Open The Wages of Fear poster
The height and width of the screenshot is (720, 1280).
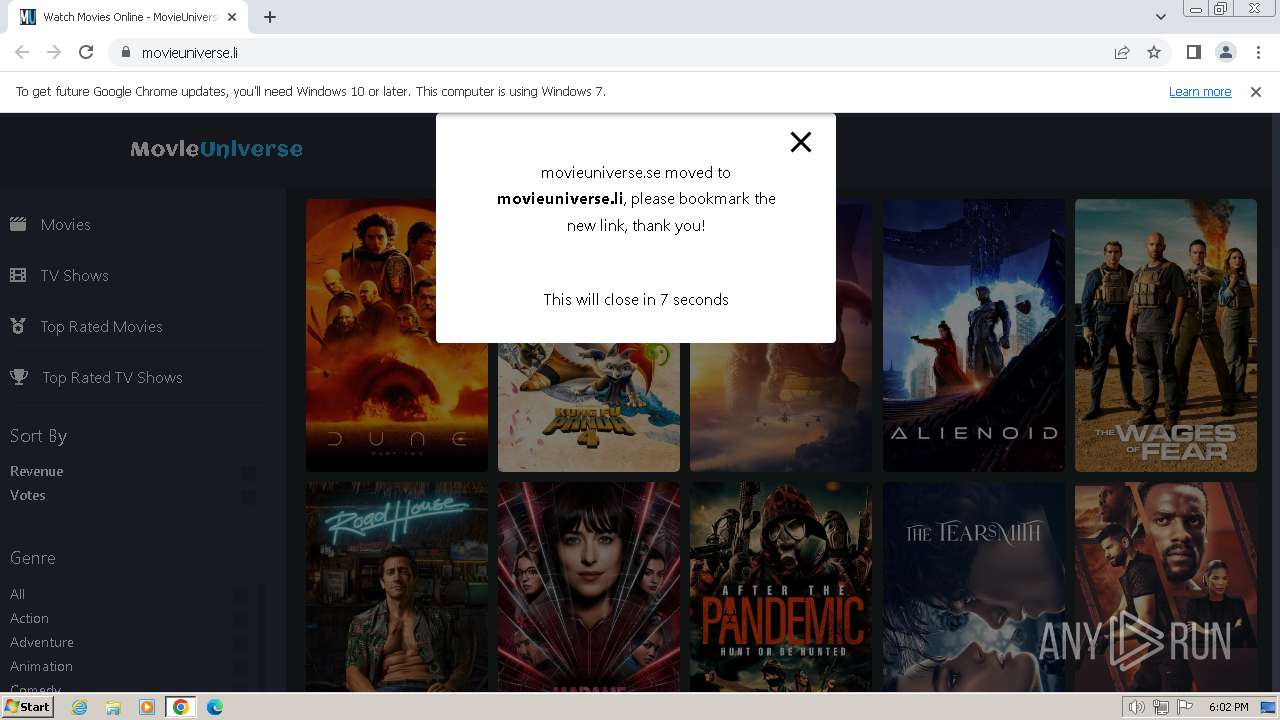pos(1166,335)
